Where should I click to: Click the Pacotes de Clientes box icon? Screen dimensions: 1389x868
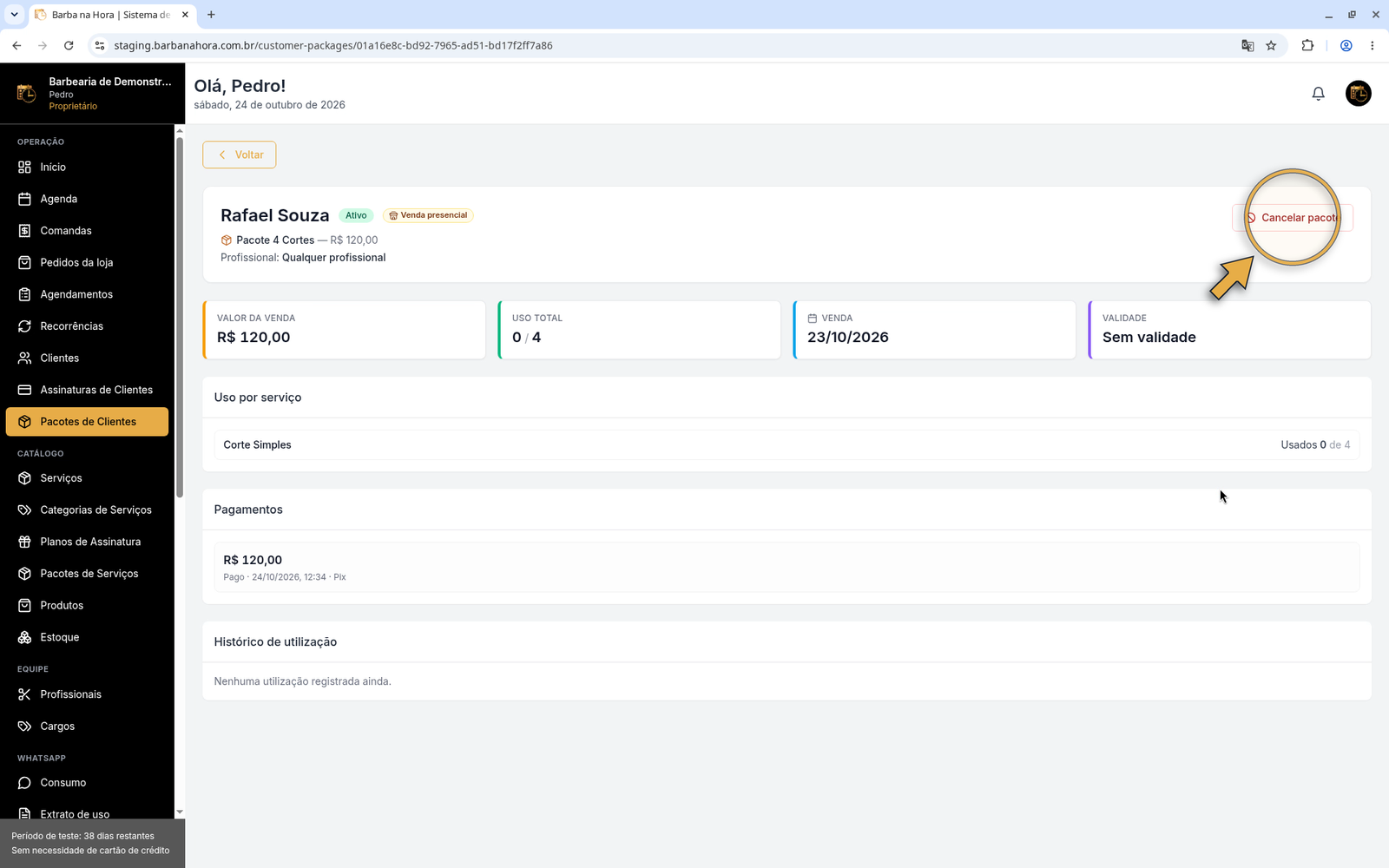(24, 422)
